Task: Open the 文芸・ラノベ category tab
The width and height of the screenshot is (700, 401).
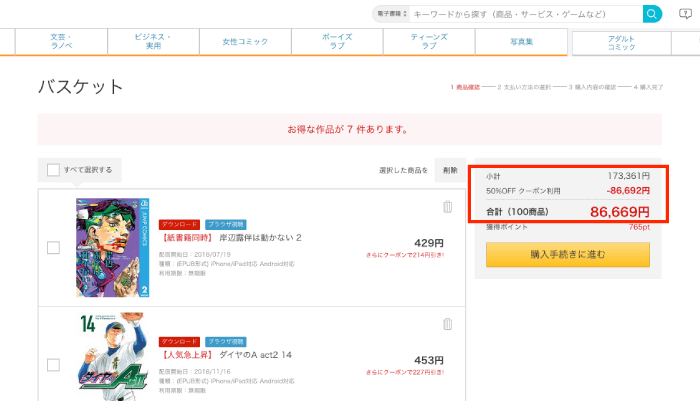Action: pyautogui.click(x=61, y=41)
